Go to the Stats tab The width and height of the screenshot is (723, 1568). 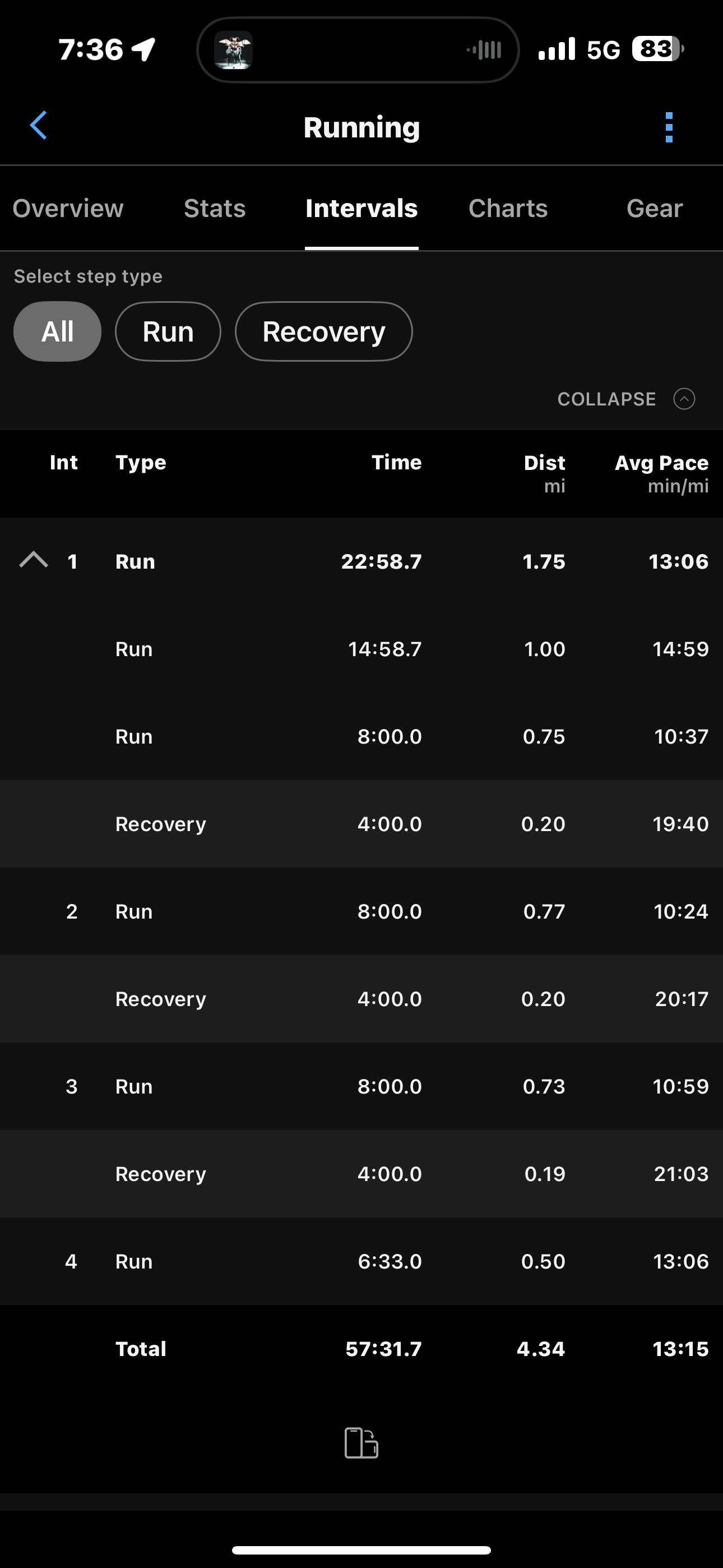tap(215, 209)
